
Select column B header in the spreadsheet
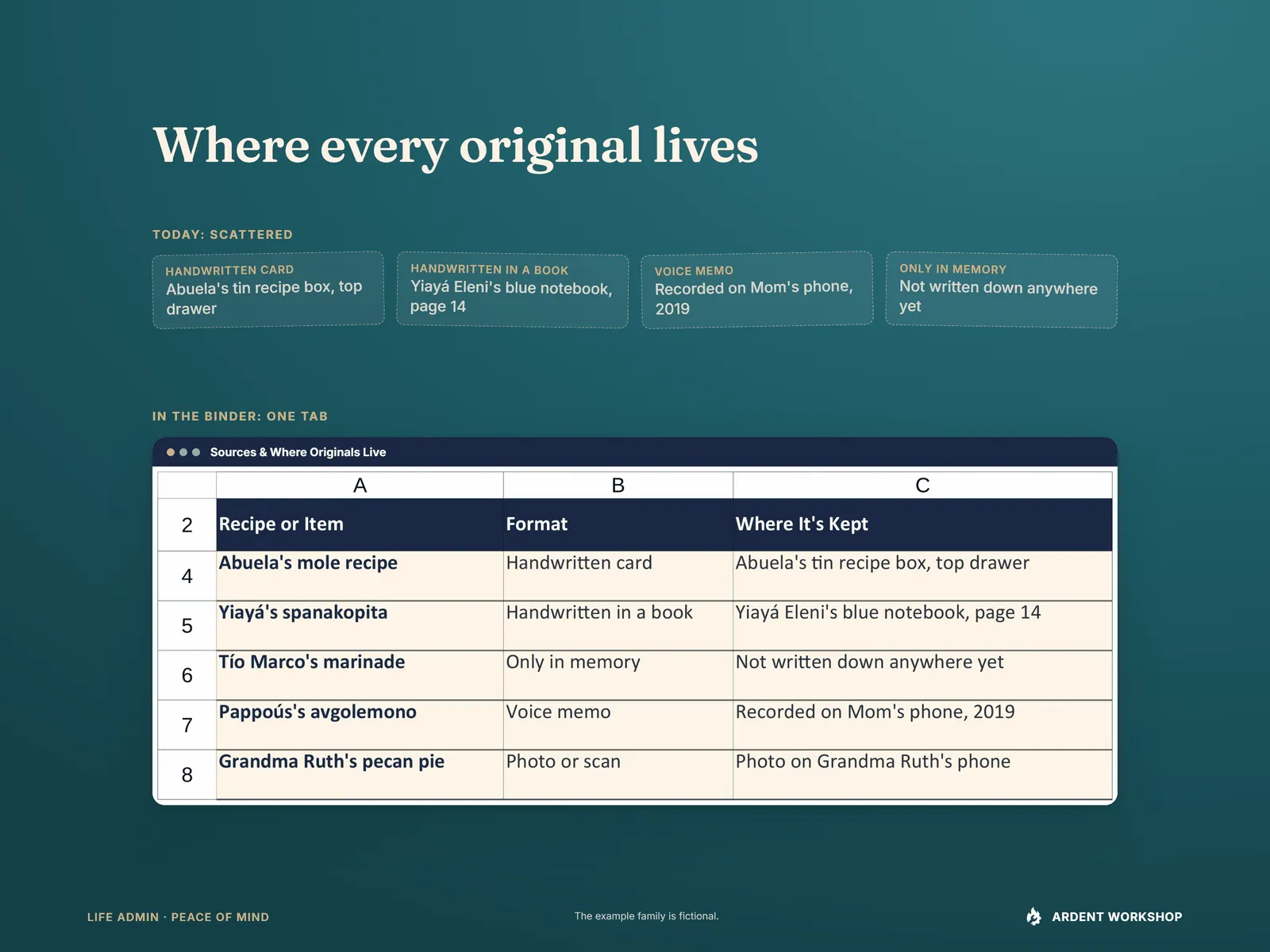[618, 486]
